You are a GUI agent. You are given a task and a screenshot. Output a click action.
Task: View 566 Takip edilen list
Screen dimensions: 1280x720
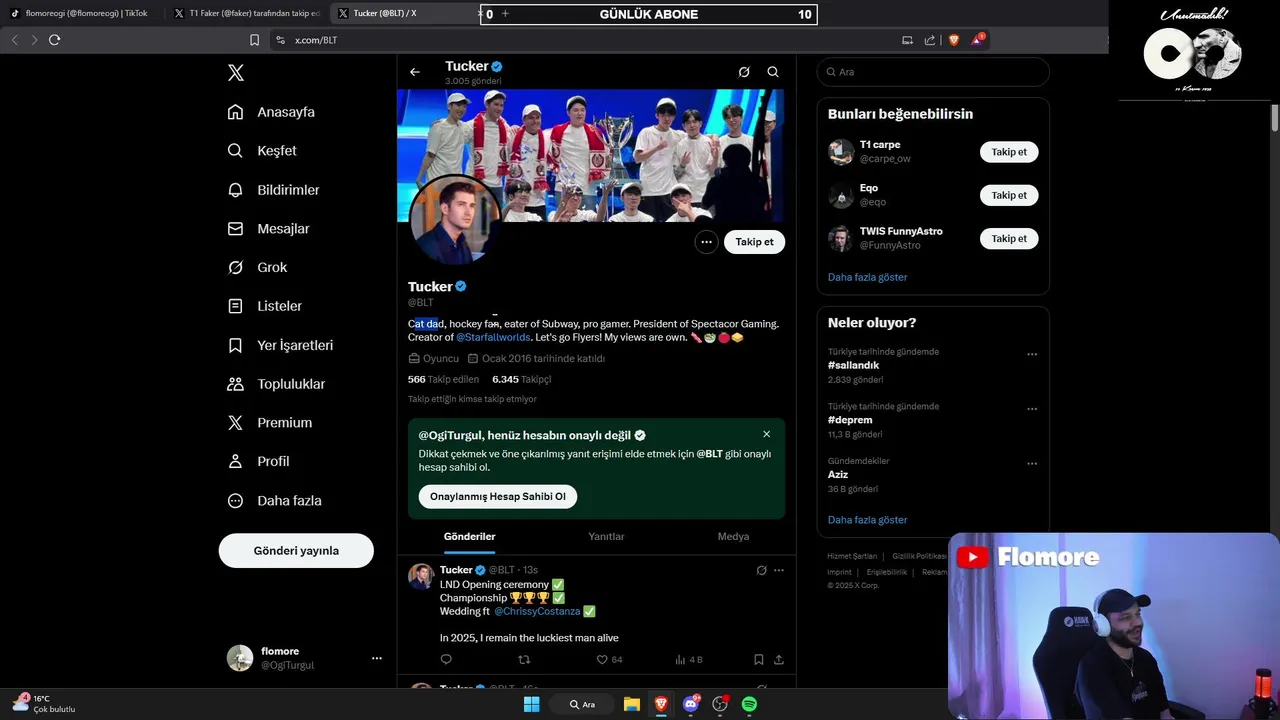click(443, 380)
